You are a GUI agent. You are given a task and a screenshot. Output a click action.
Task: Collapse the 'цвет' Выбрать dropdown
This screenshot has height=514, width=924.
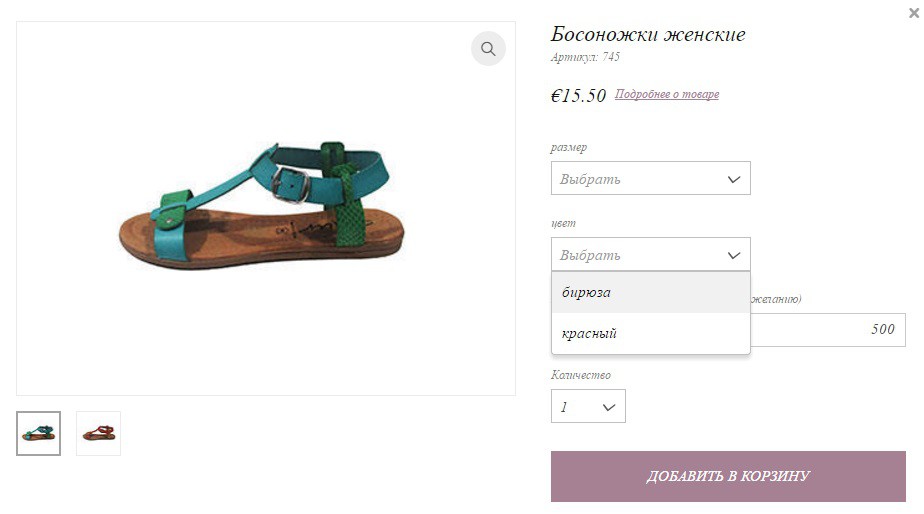coord(651,254)
